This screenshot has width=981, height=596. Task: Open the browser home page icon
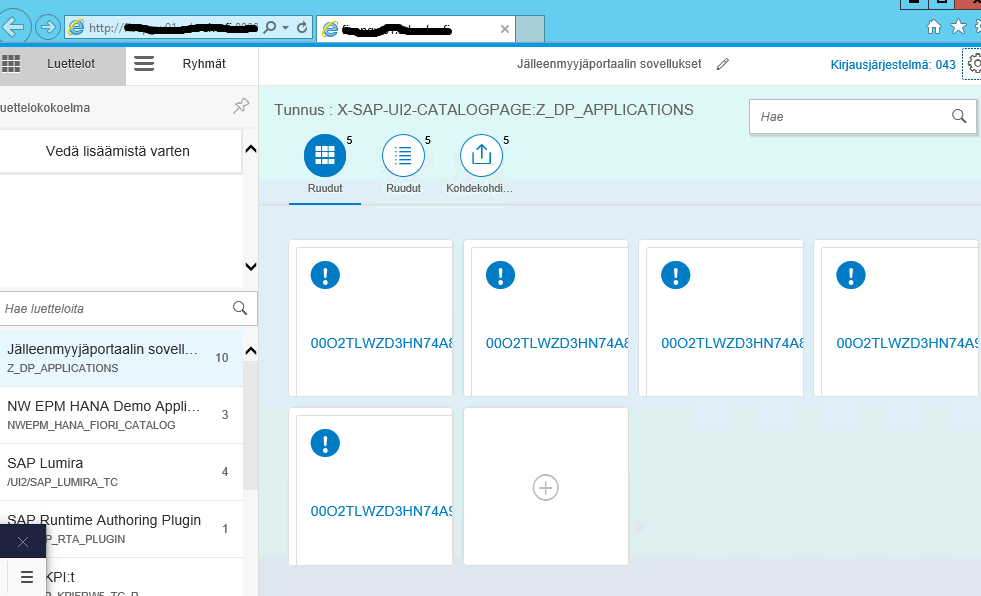click(933, 26)
